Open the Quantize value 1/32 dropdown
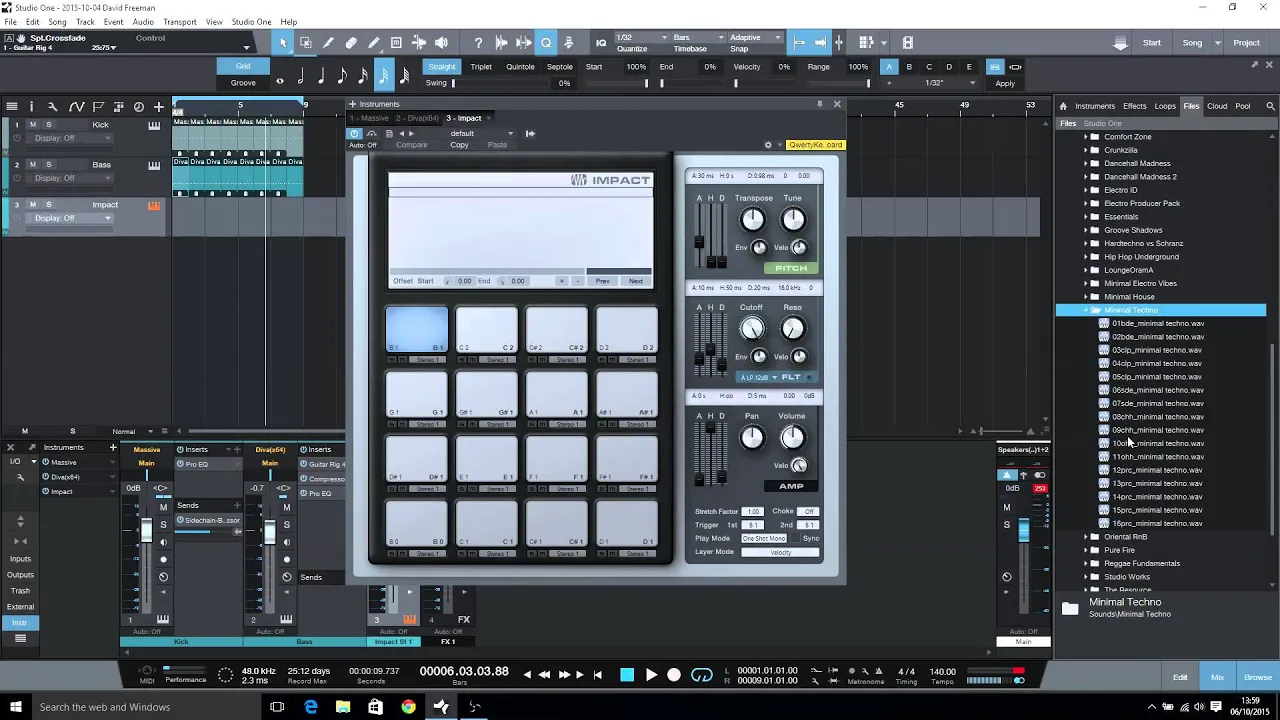The height and width of the screenshot is (720, 1280). click(642, 37)
